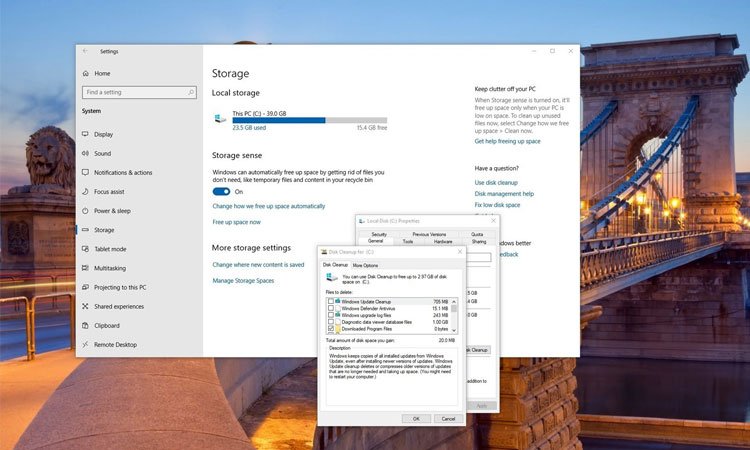Click the Power & sleep icon
The height and width of the screenshot is (450, 750).
85,211
